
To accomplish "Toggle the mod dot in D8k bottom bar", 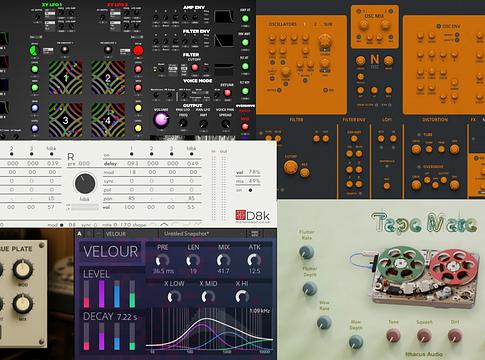I will 61,225.
